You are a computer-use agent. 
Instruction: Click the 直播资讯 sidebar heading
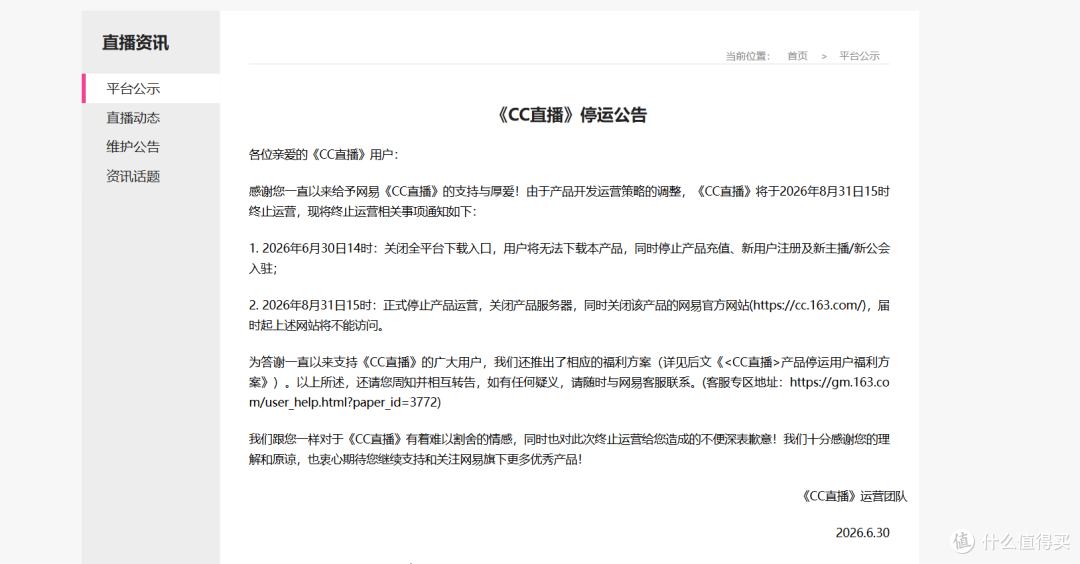pos(135,43)
